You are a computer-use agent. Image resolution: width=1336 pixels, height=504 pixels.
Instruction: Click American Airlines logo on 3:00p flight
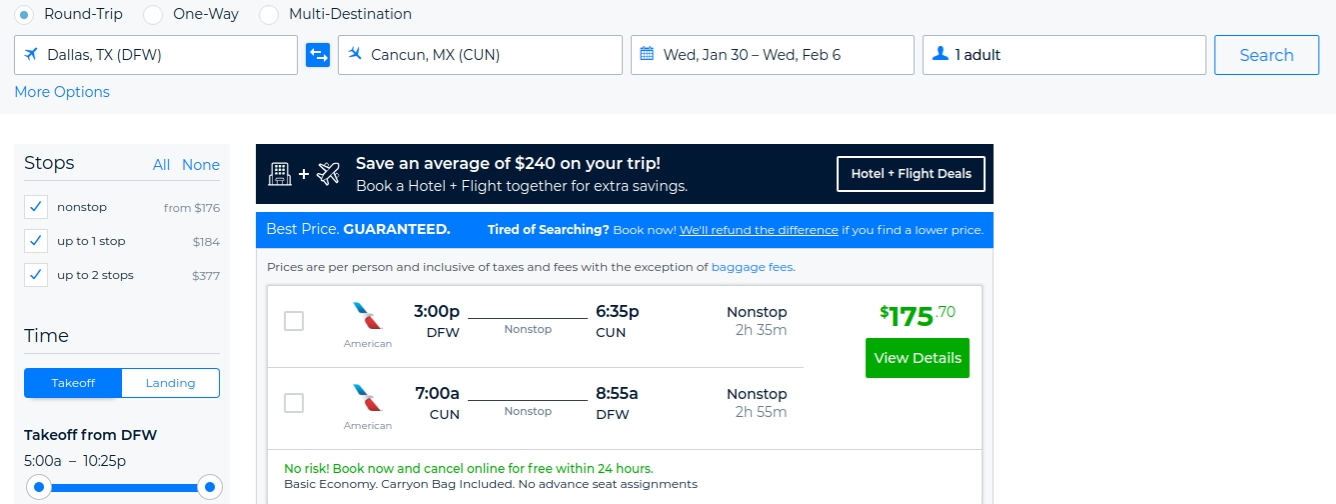[x=368, y=316]
